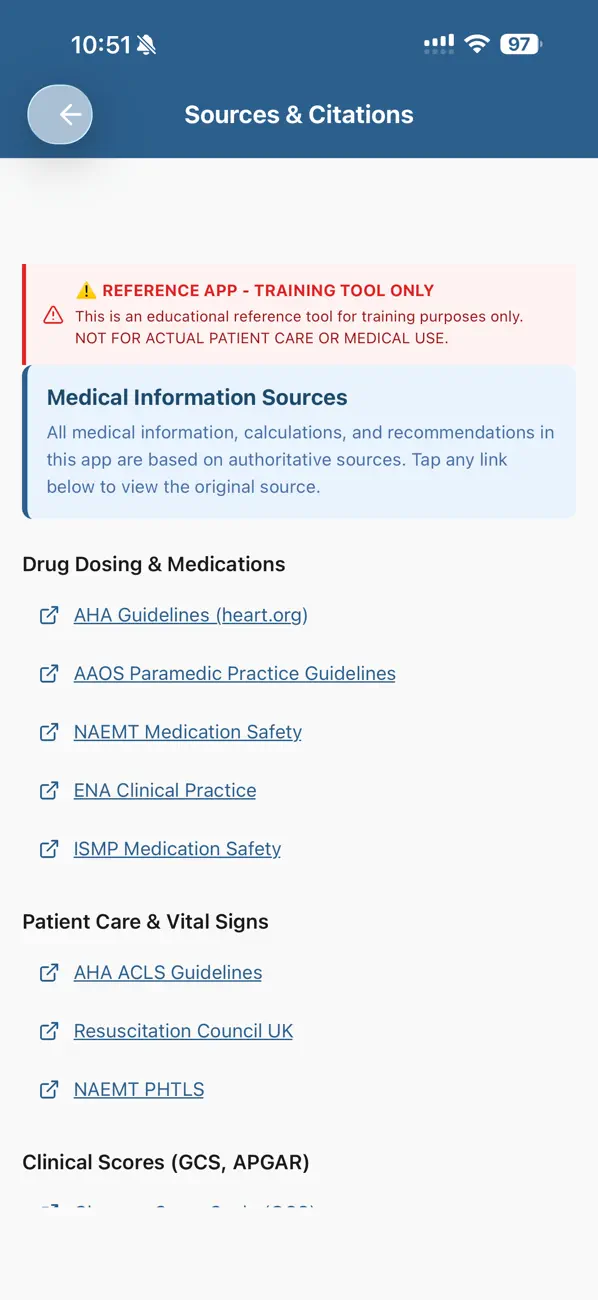This screenshot has width=598, height=1300.
Task: Open the AHA Guidelines (heart.org) link
Action: click(x=190, y=615)
